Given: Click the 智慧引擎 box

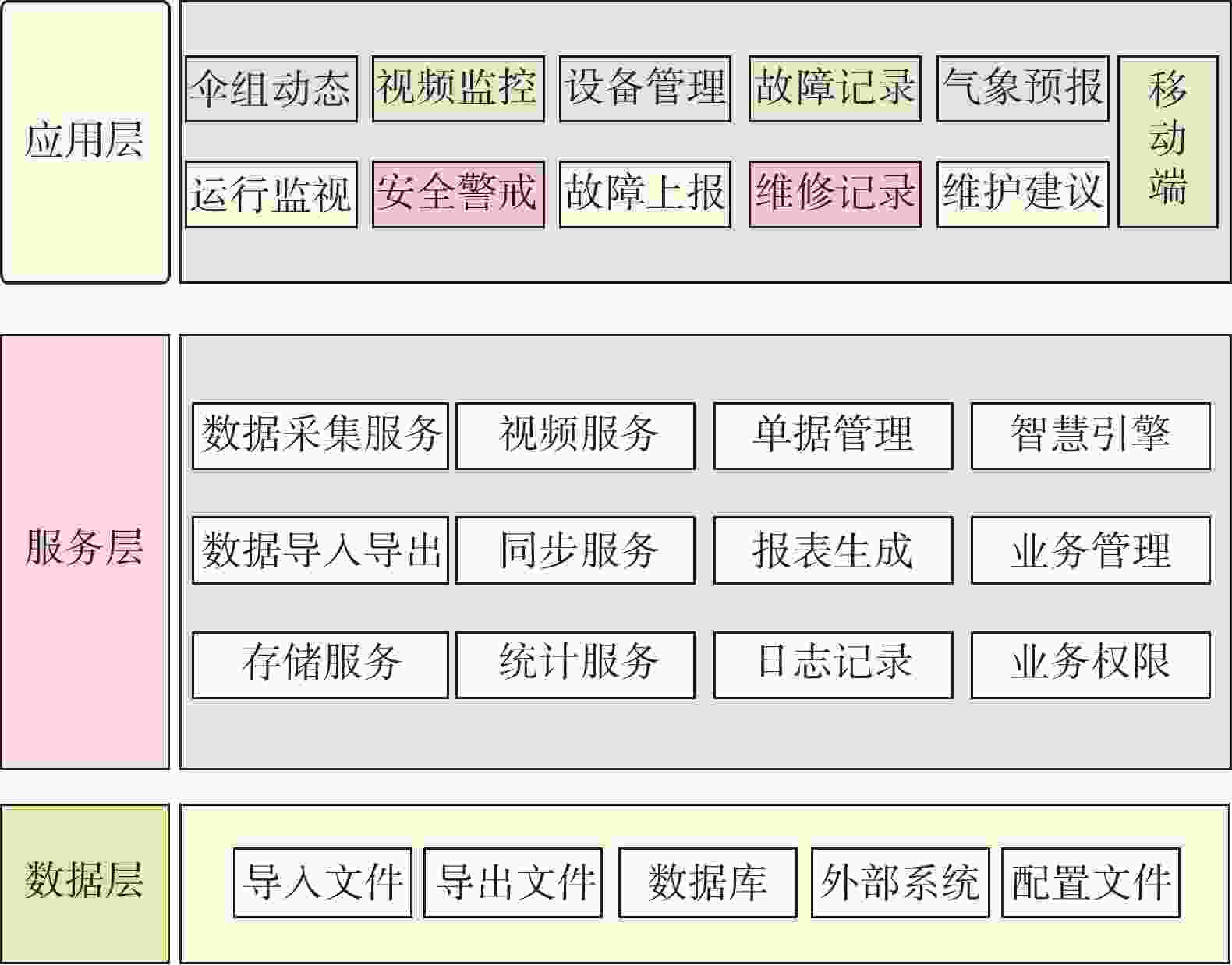Looking at the screenshot, I should tap(1091, 436).
